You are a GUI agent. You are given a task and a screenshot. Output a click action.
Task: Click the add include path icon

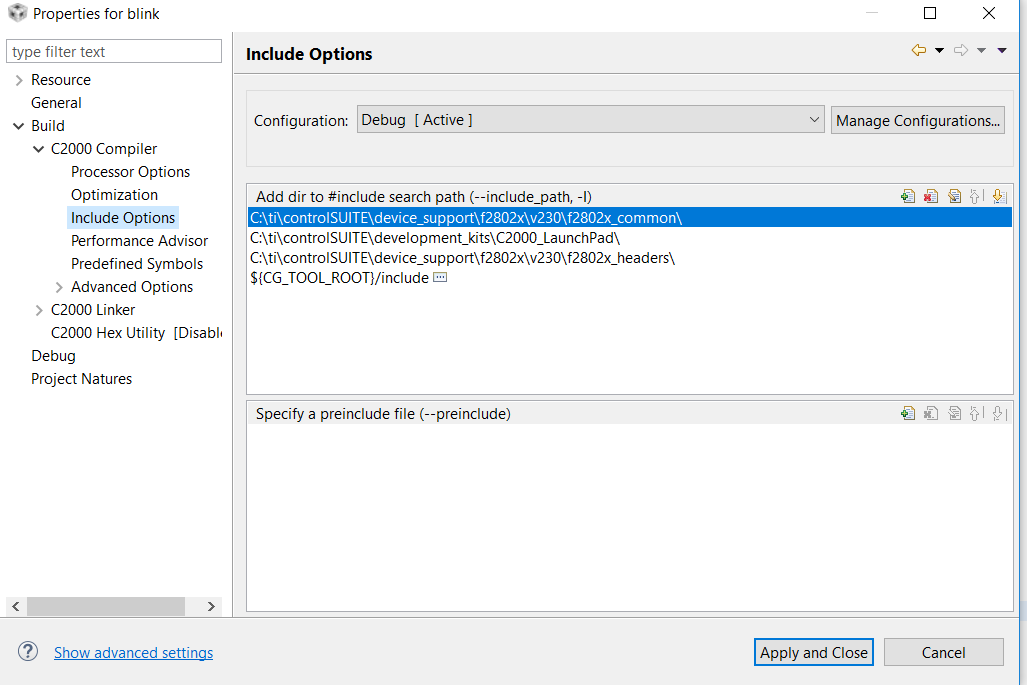[x=908, y=197]
